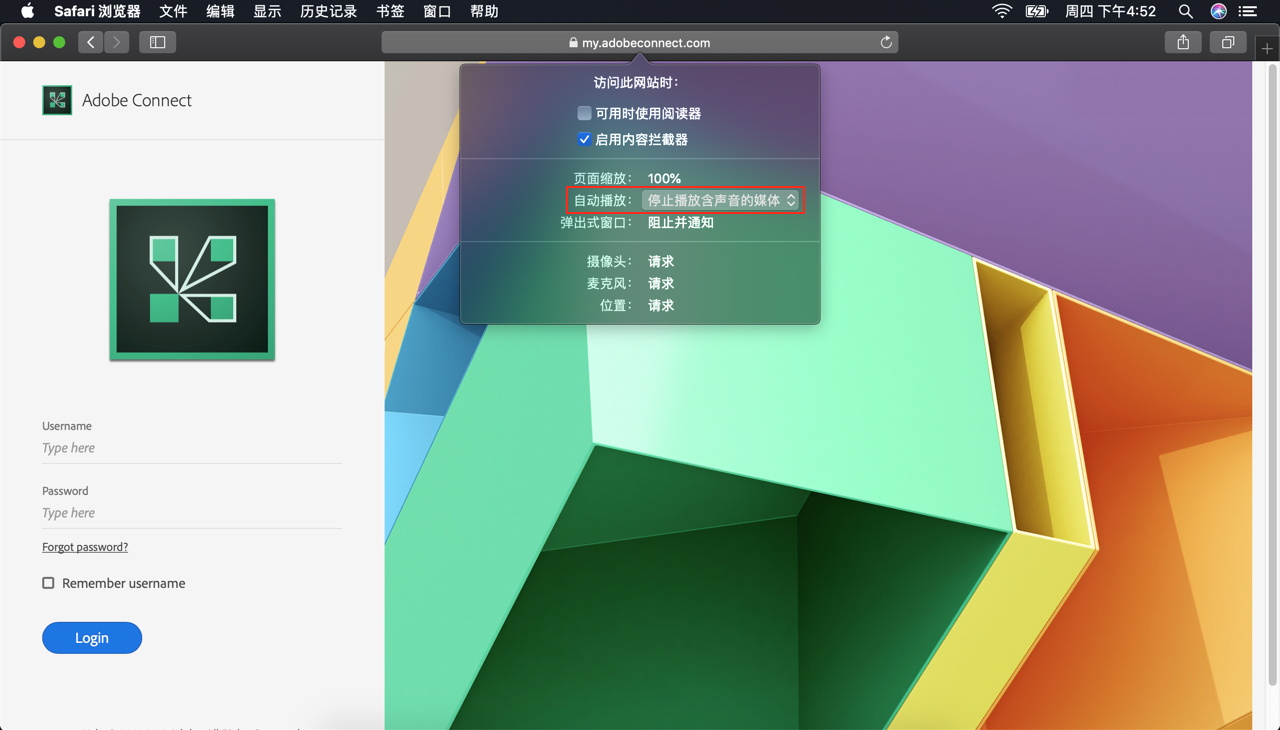Open the 自动播放 dropdown

click(x=720, y=200)
